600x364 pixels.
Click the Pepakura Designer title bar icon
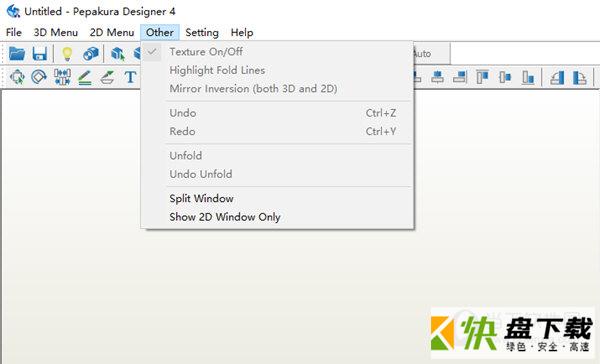(13, 11)
